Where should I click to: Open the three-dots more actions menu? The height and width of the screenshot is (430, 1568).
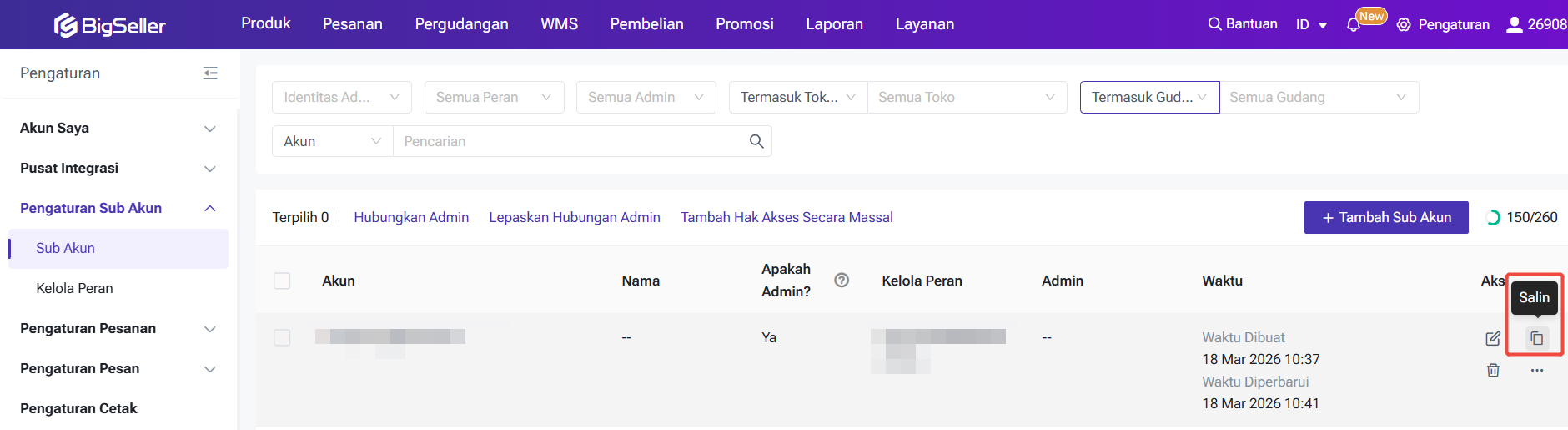(x=1536, y=370)
